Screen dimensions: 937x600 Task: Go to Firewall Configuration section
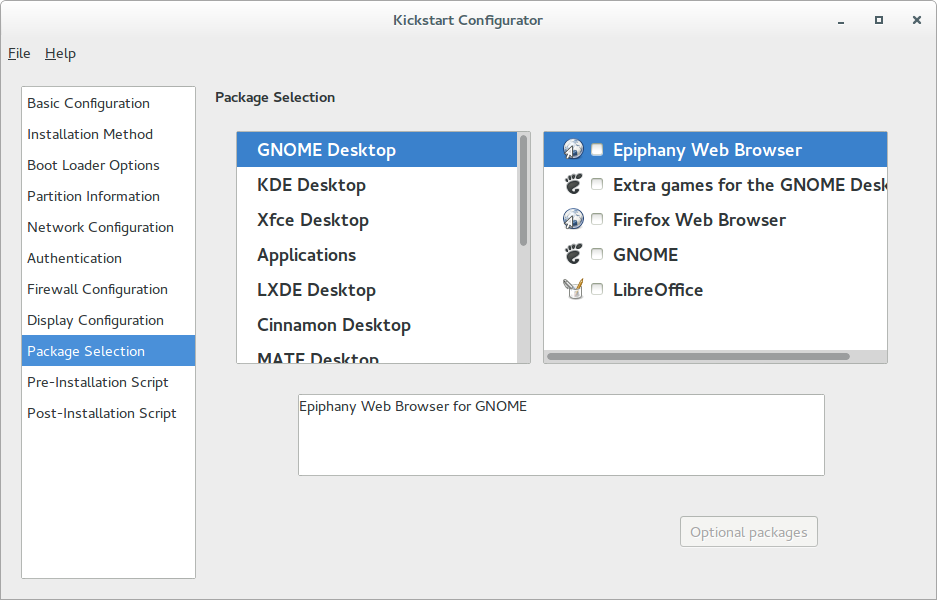(97, 289)
